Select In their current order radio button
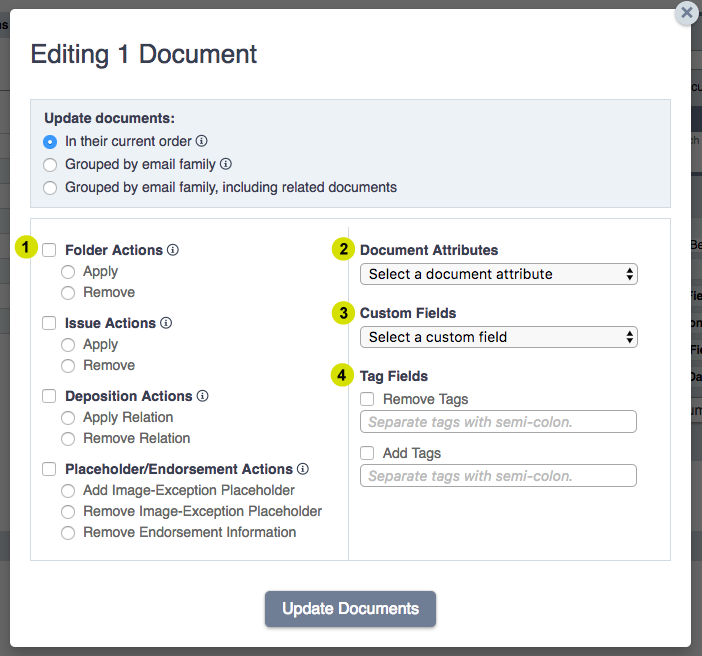This screenshot has height=656, width=702. point(50,142)
